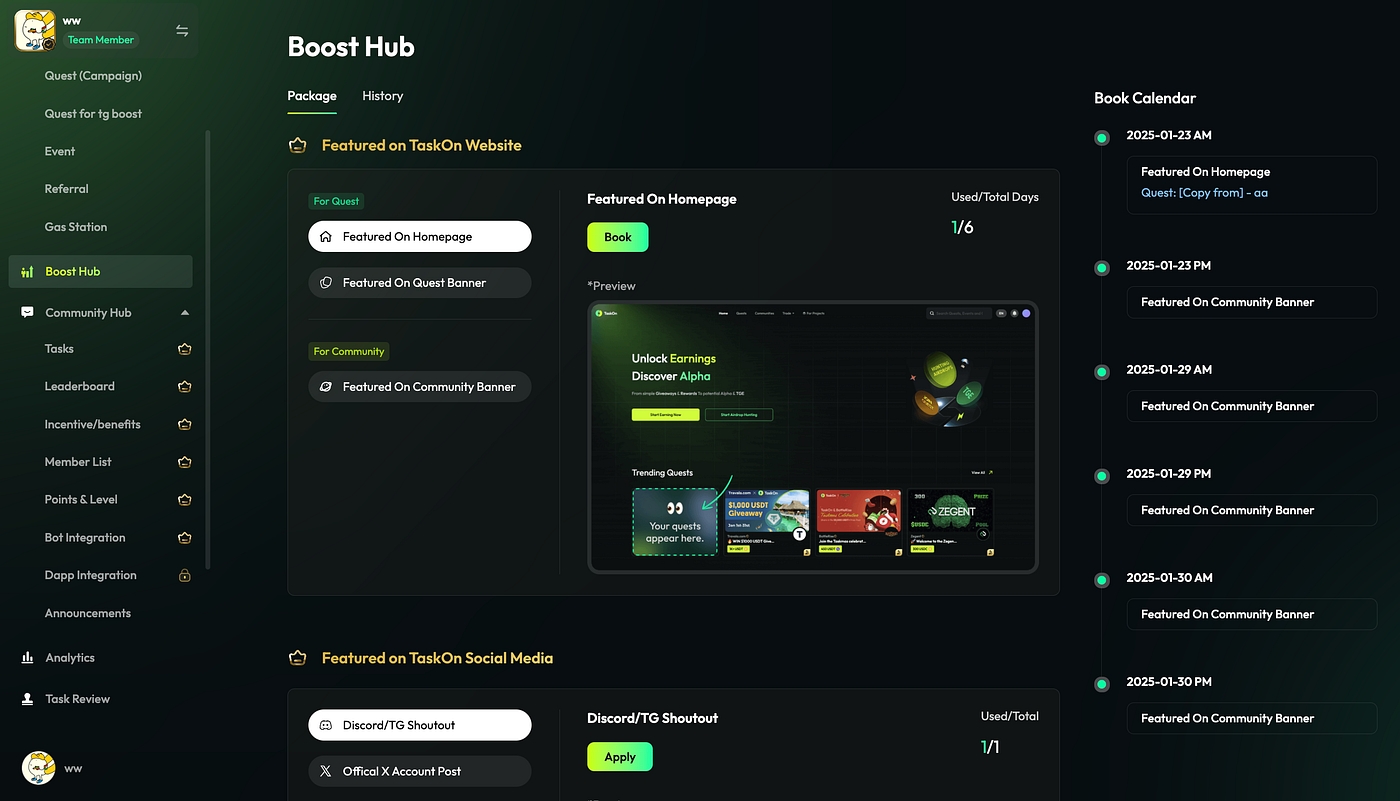Choose the Offical X Account Post option

coord(419,771)
